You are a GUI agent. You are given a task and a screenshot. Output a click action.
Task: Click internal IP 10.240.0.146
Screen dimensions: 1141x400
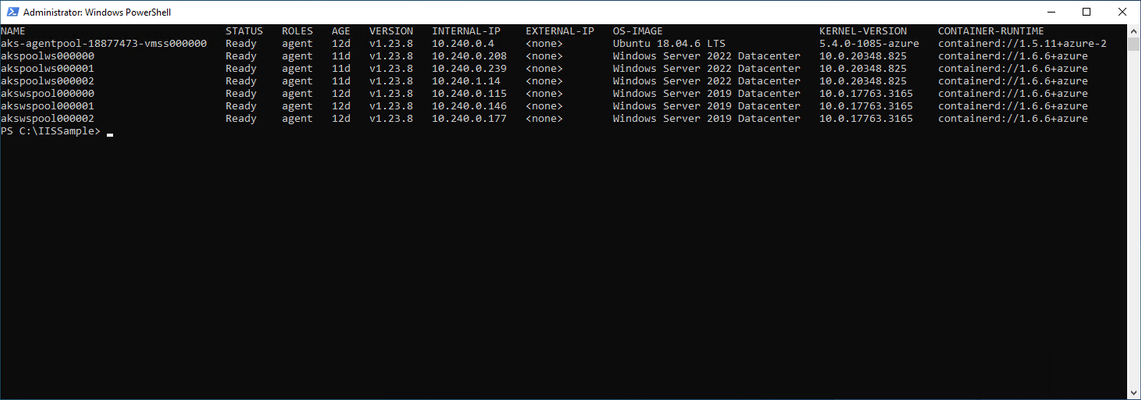pyautogui.click(x=469, y=106)
